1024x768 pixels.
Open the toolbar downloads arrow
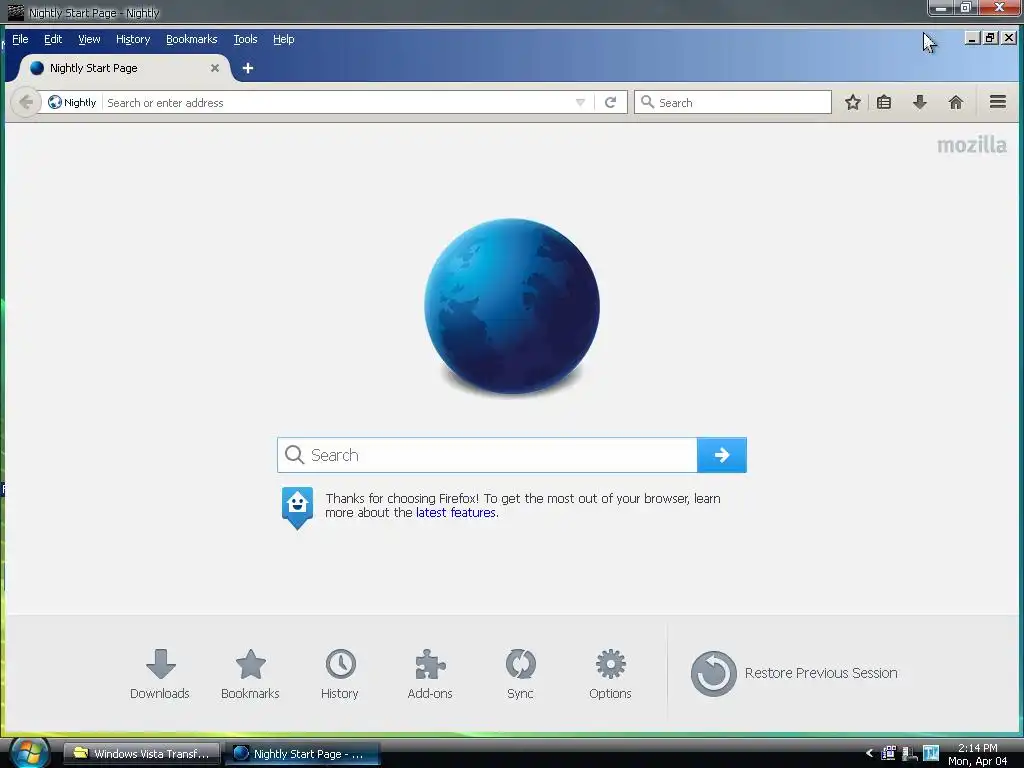920,103
